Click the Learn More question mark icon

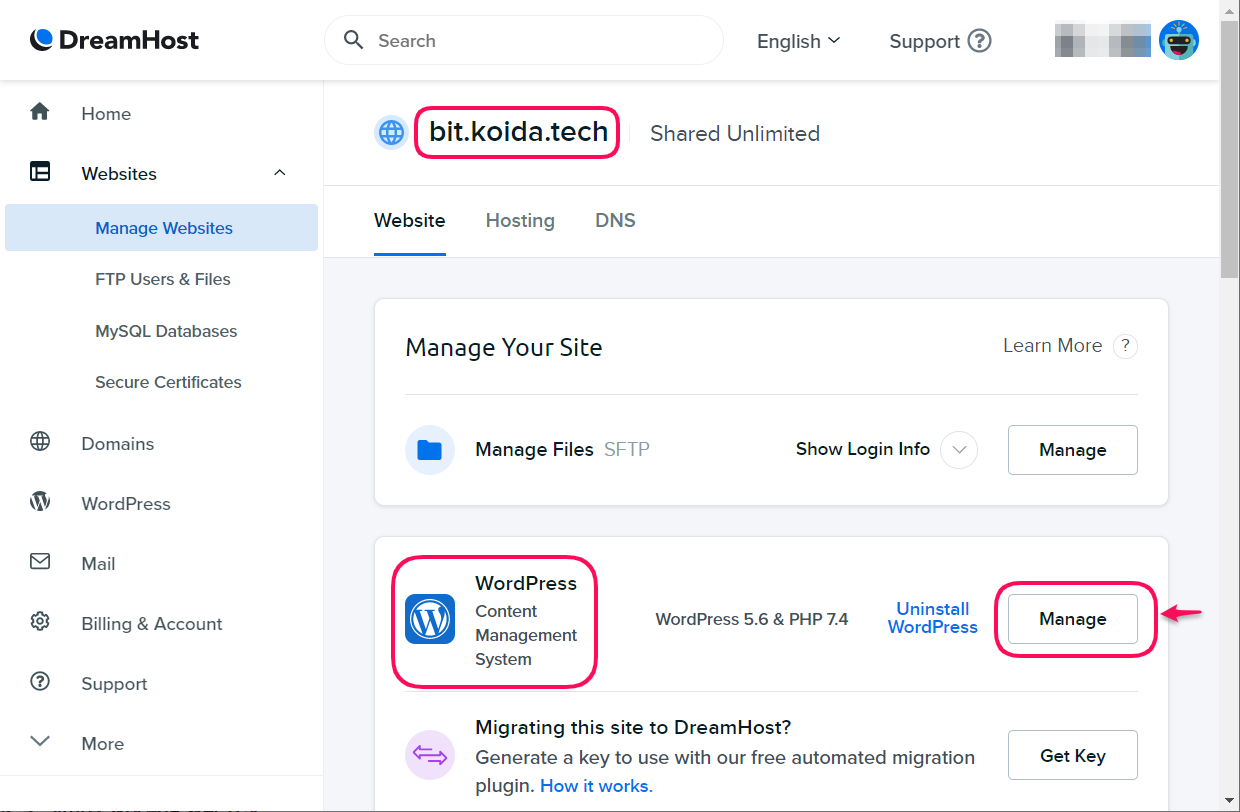[x=1125, y=346]
